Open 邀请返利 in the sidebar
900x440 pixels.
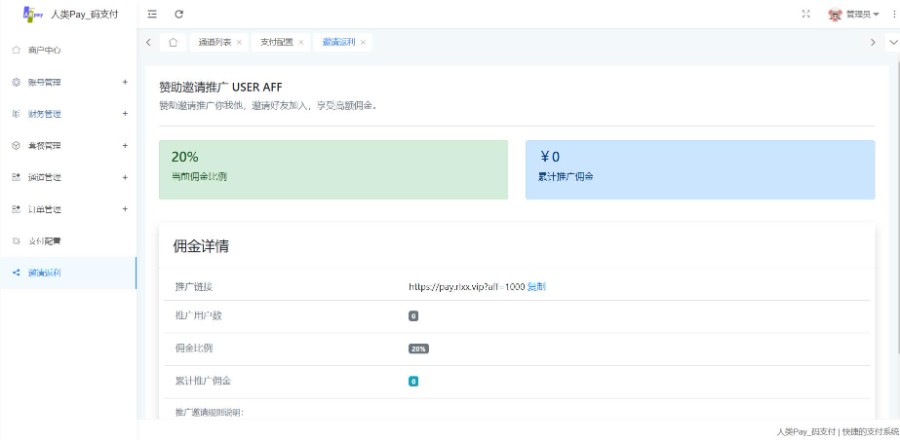(x=68, y=273)
